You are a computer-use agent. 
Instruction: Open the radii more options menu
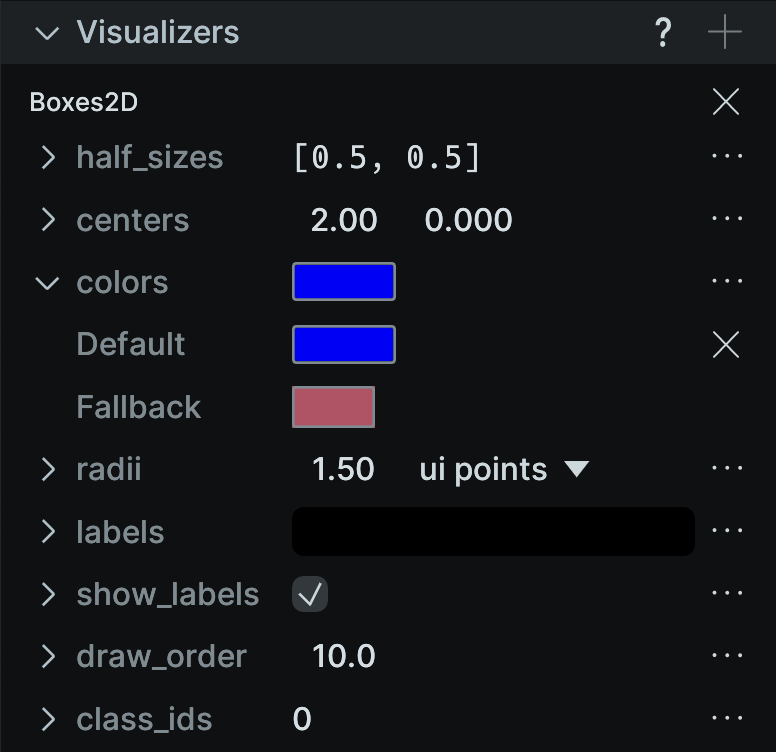[x=727, y=468]
